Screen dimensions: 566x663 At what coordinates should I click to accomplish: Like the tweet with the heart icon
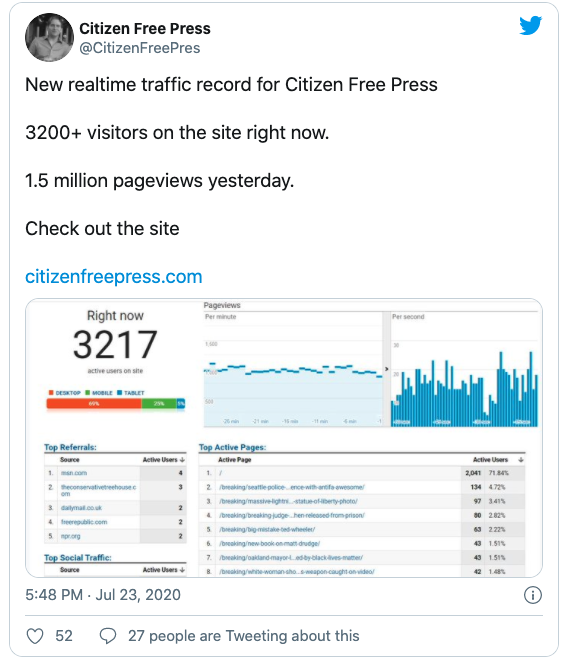coord(35,636)
